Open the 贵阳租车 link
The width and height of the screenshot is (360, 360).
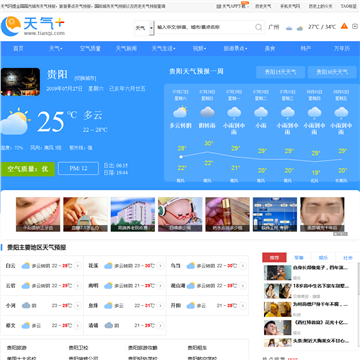[x=197, y=348]
